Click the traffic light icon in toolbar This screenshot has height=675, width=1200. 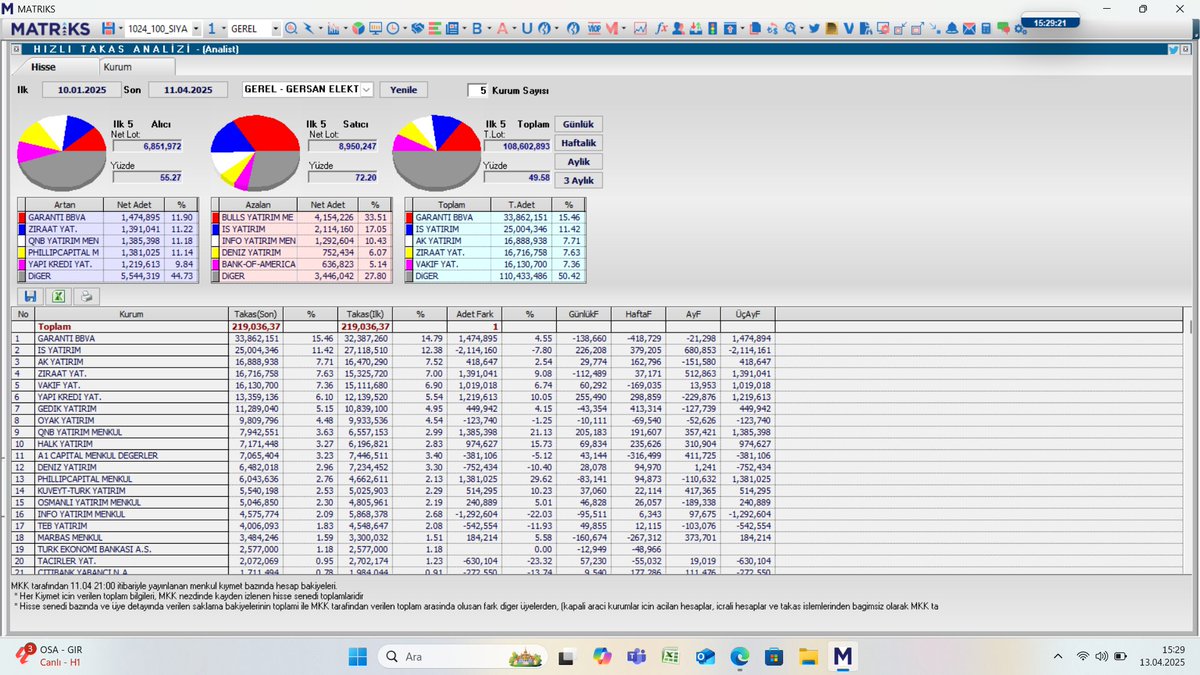coord(712,28)
